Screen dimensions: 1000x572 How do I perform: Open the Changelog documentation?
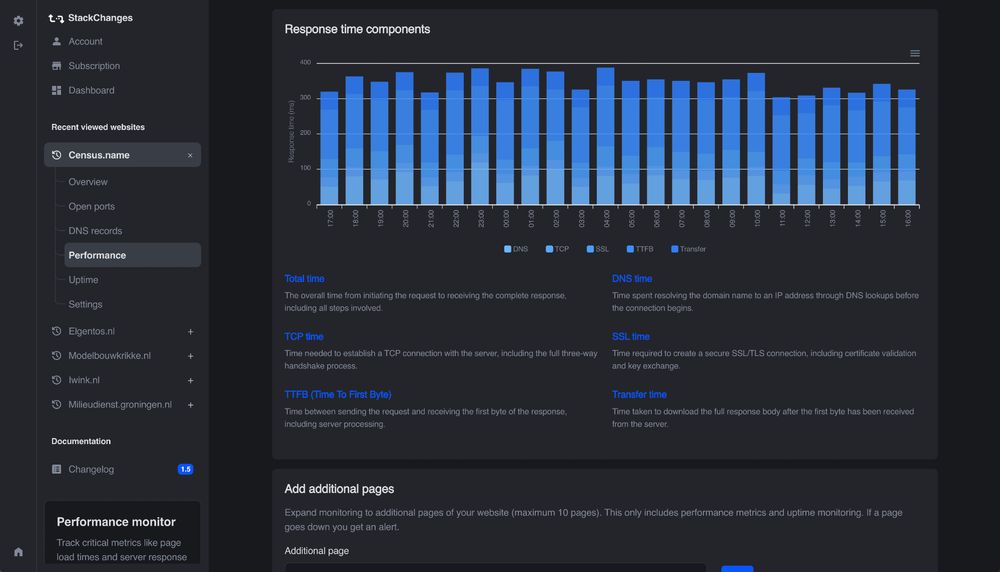pos(91,469)
